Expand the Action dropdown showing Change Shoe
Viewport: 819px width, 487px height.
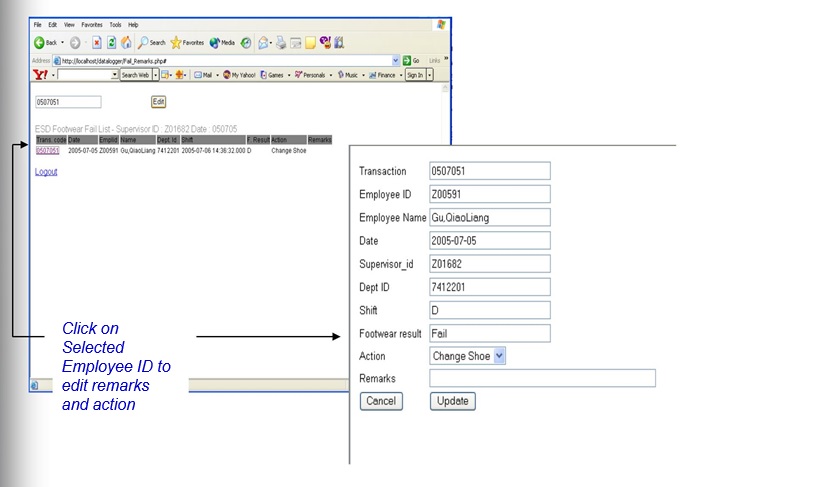point(500,355)
